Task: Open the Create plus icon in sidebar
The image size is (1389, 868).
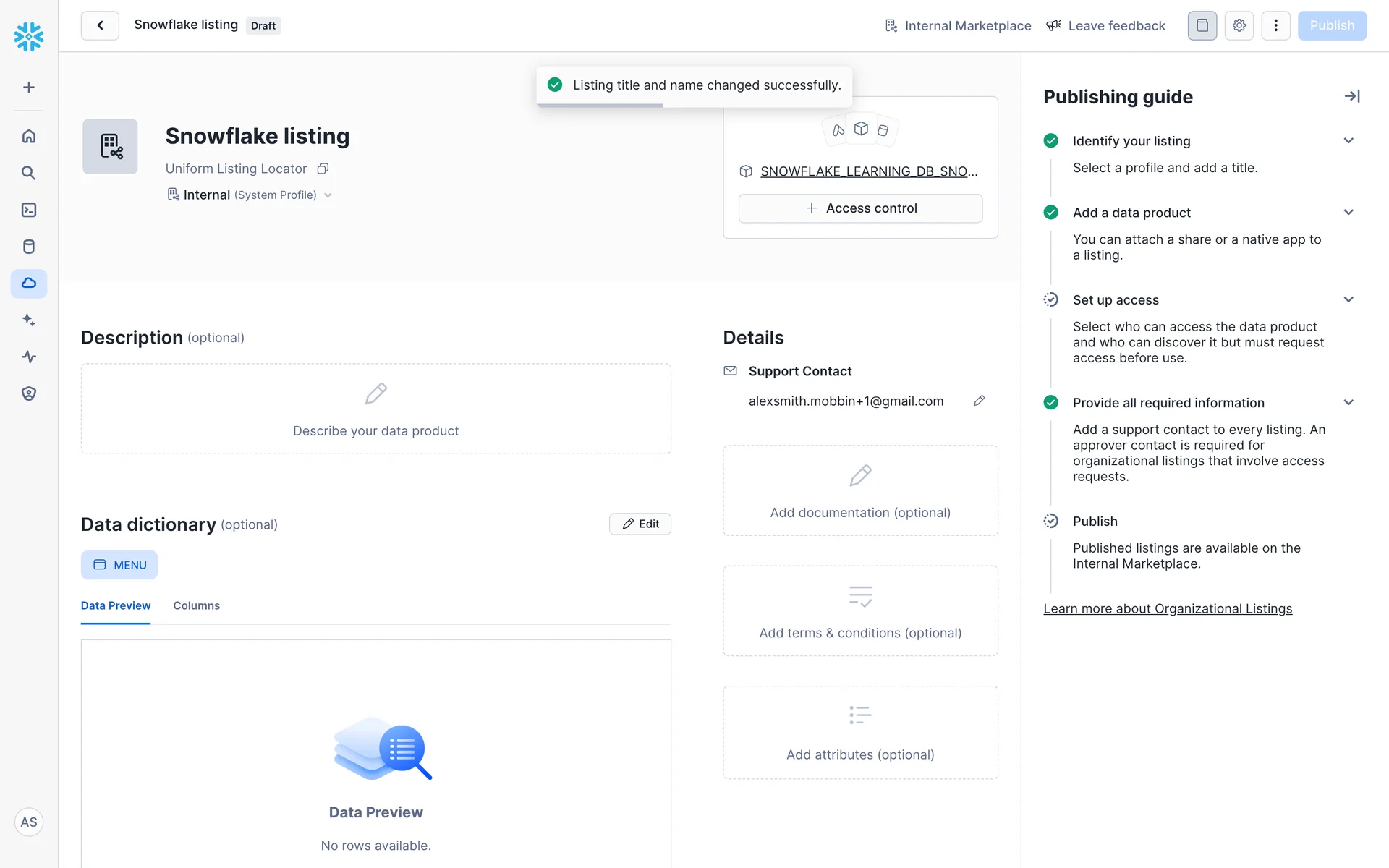Action: [x=29, y=88]
